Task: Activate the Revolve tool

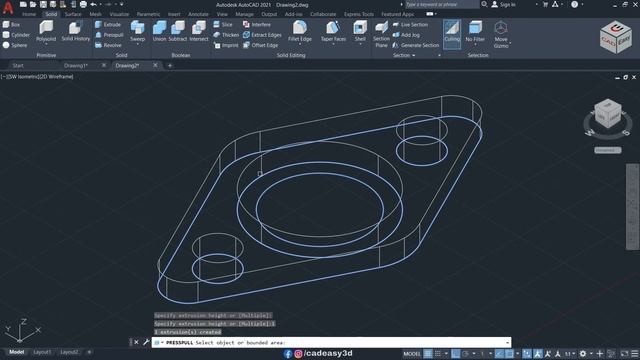Action: [108, 45]
